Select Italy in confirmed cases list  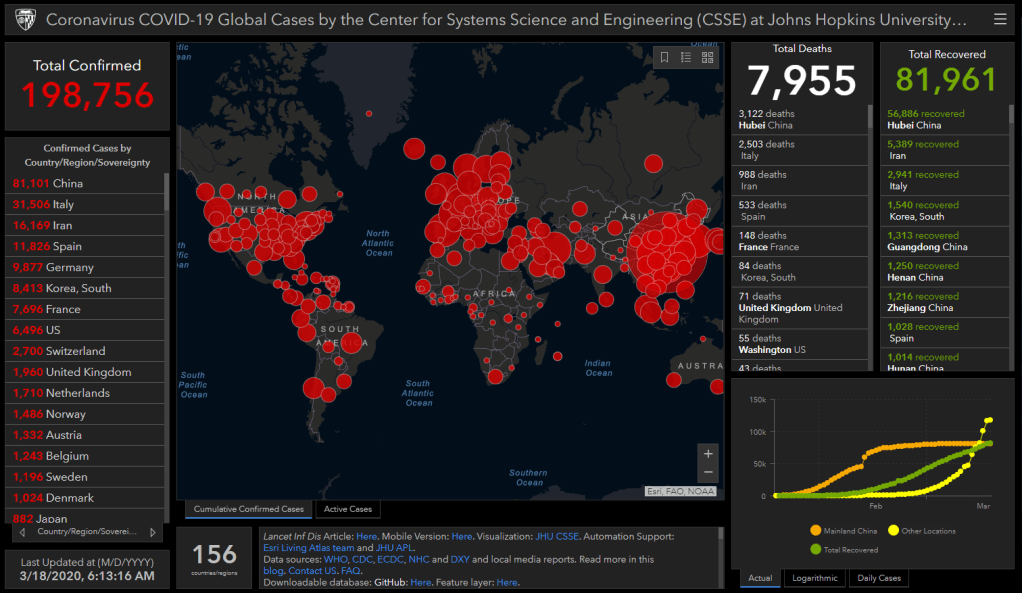pos(64,205)
